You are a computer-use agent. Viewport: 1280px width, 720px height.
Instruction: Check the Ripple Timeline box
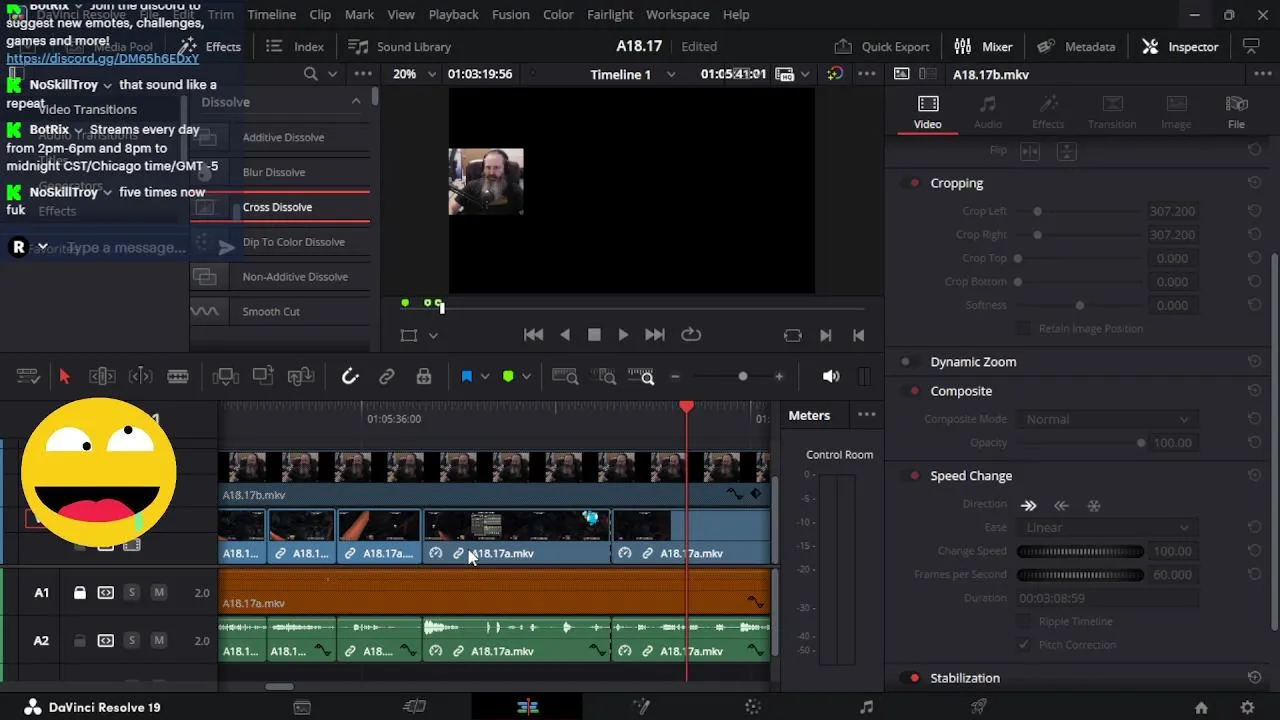[1023, 621]
